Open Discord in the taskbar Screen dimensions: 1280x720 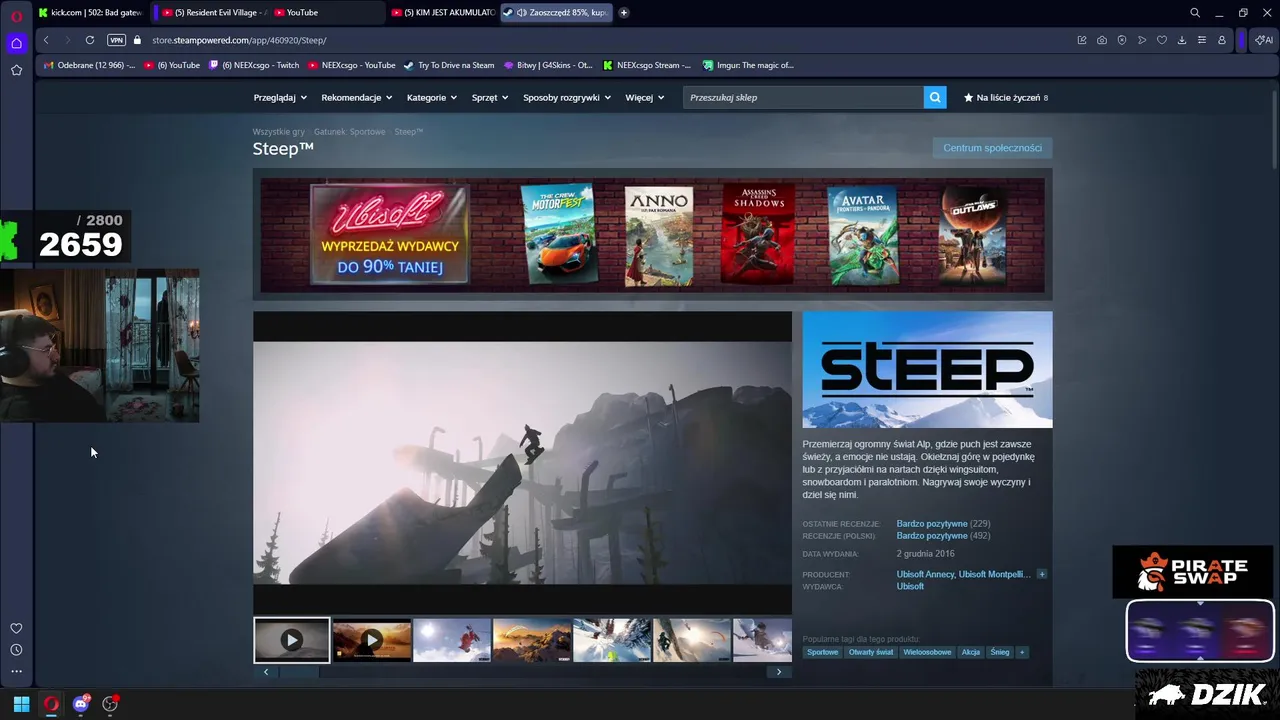81,704
